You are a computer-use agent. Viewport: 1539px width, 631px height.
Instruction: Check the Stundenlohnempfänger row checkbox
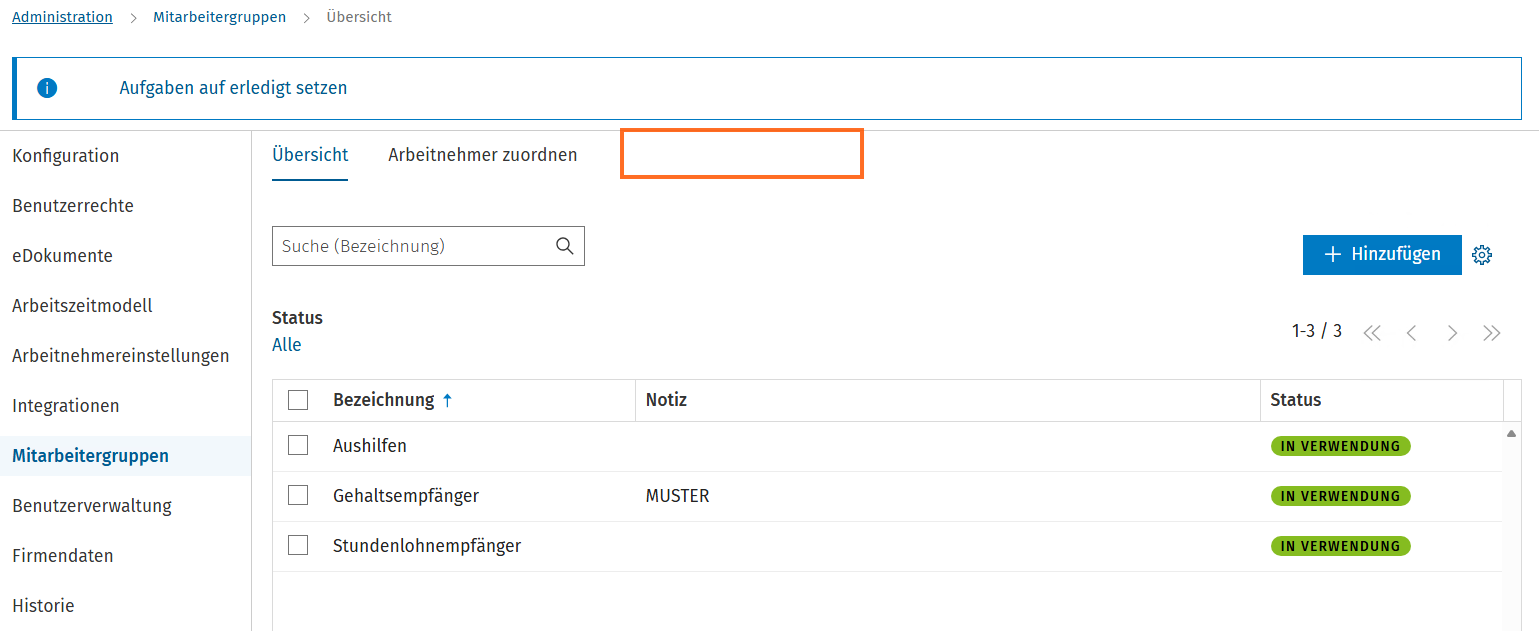(298, 546)
